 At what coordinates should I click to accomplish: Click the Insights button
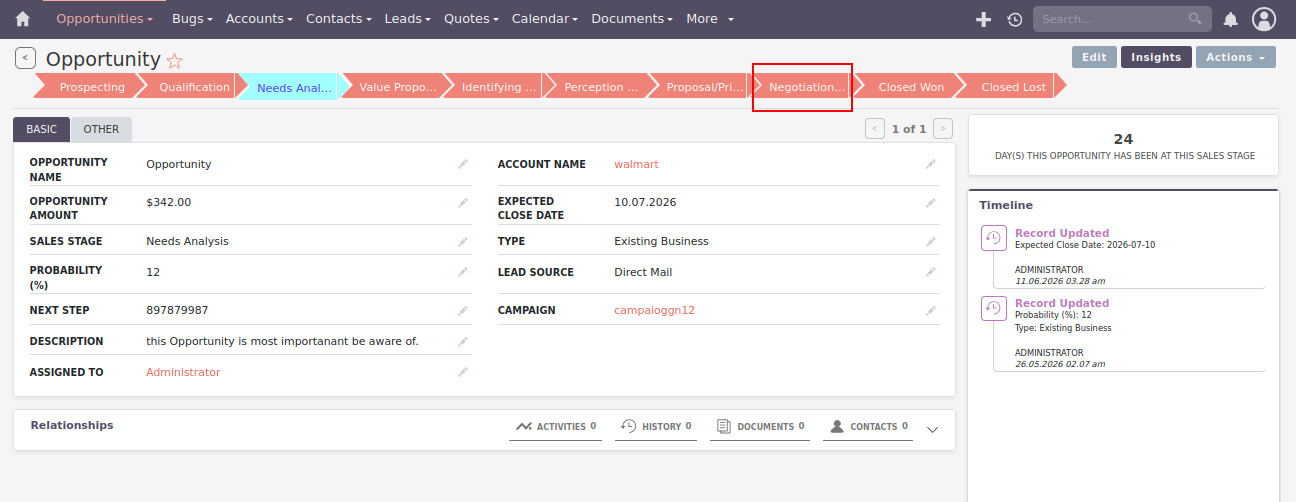click(1156, 57)
